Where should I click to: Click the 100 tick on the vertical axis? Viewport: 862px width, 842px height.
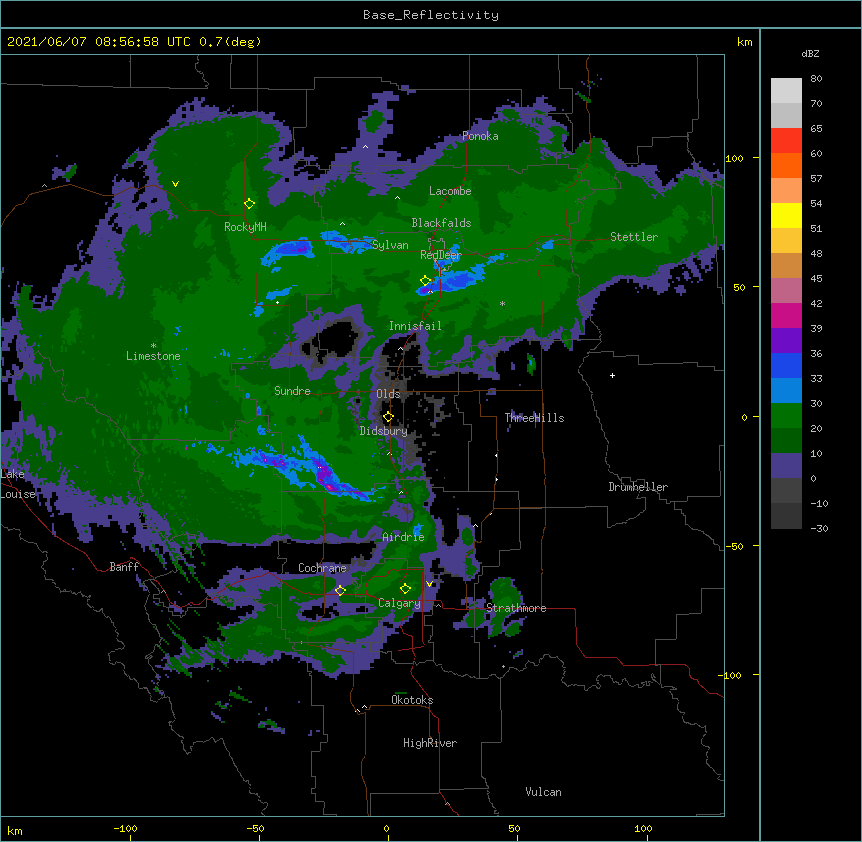pyautogui.click(x=734, y=158)
